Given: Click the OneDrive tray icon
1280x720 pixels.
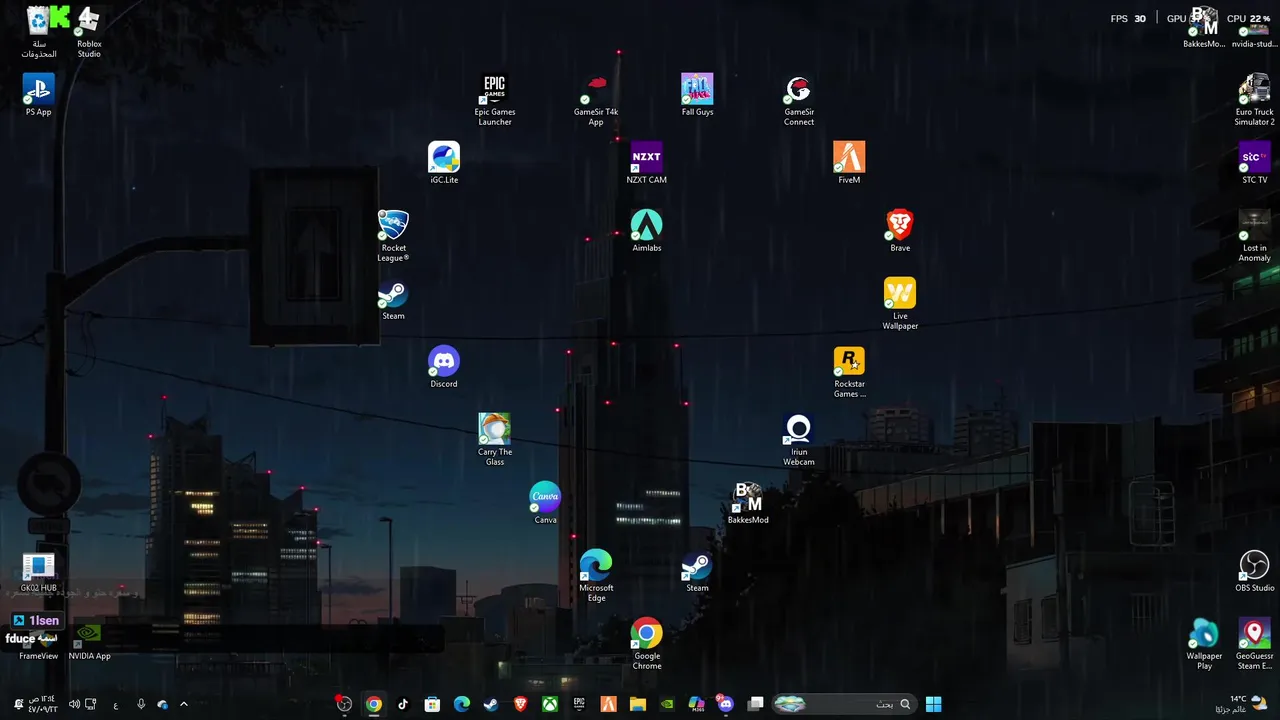Looking at the screenshot, I should point(162,704).
